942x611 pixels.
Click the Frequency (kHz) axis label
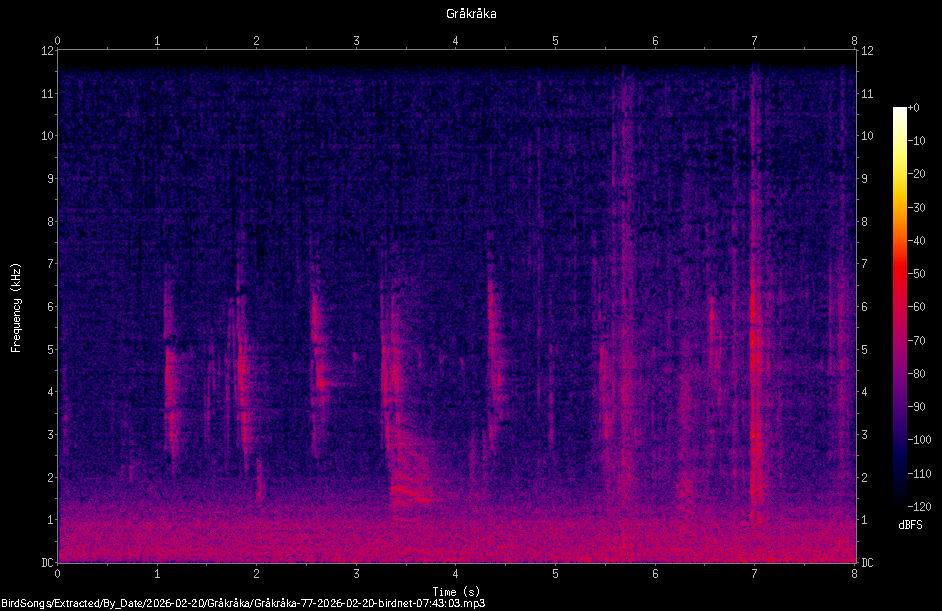tap(16, 308)
